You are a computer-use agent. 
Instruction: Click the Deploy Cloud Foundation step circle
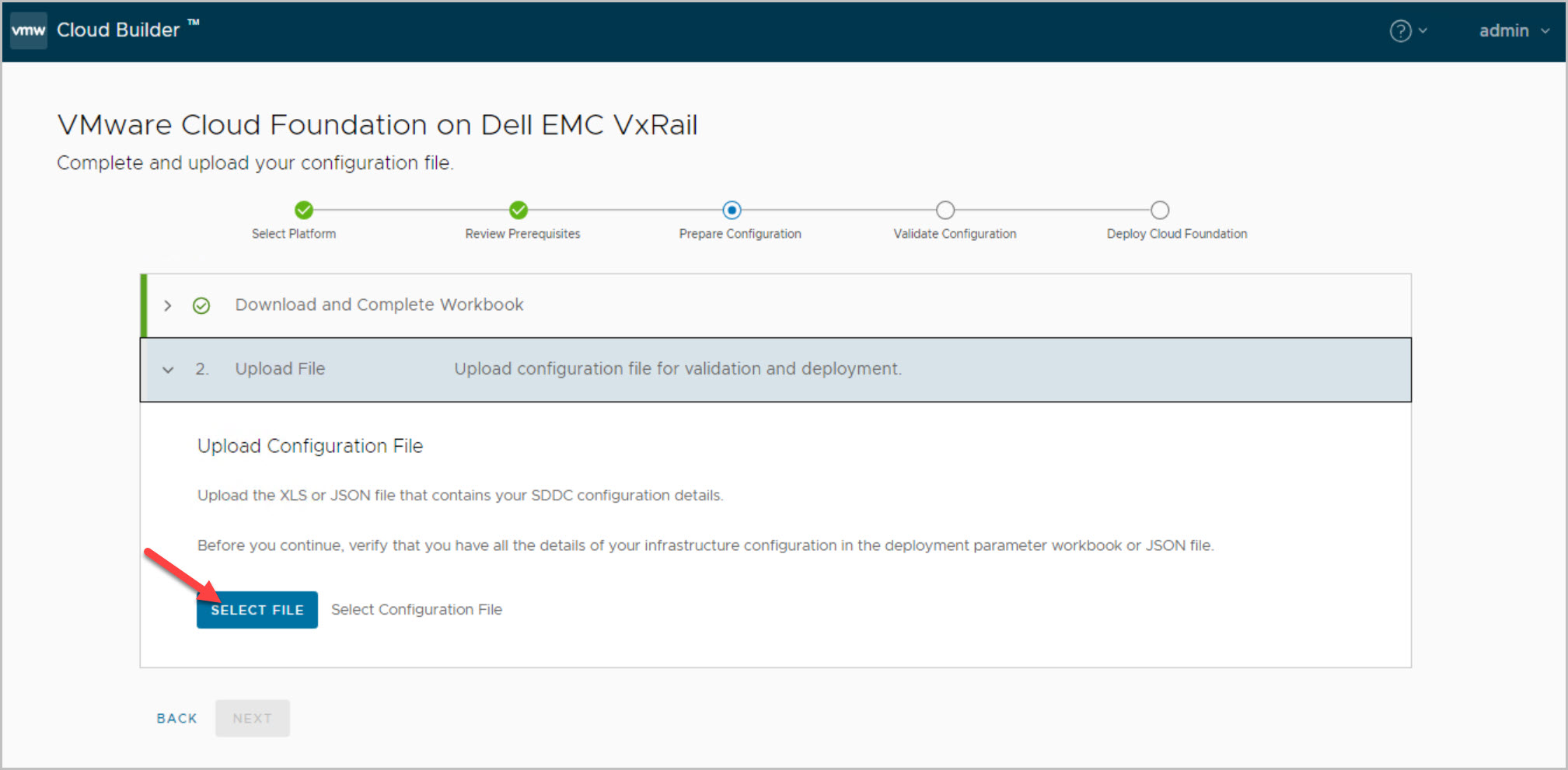click(1160, 210)
